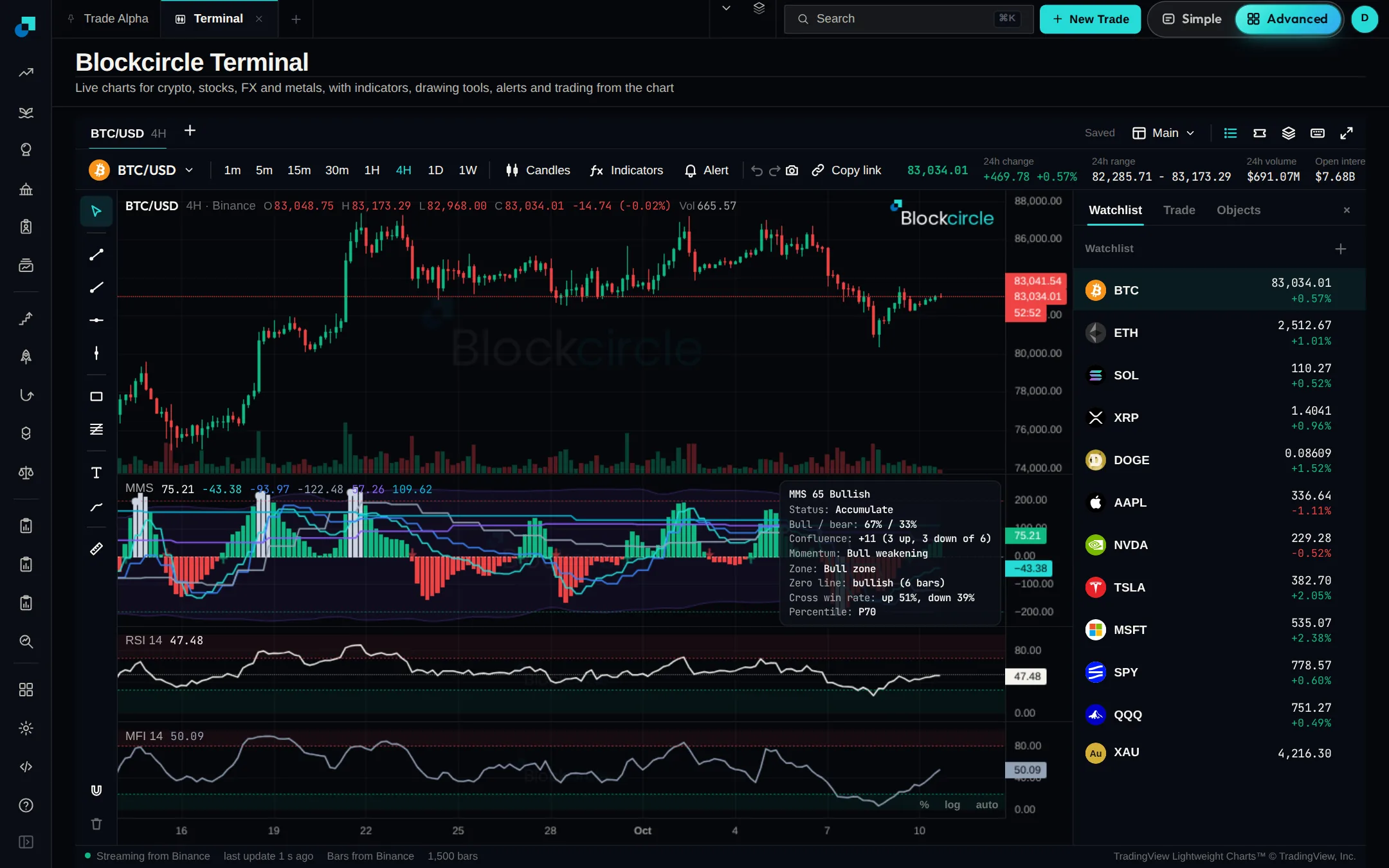Select the vertical line drawing tool
The height and width of the screenshot is (868, 1389).
(x=96, y=353)
